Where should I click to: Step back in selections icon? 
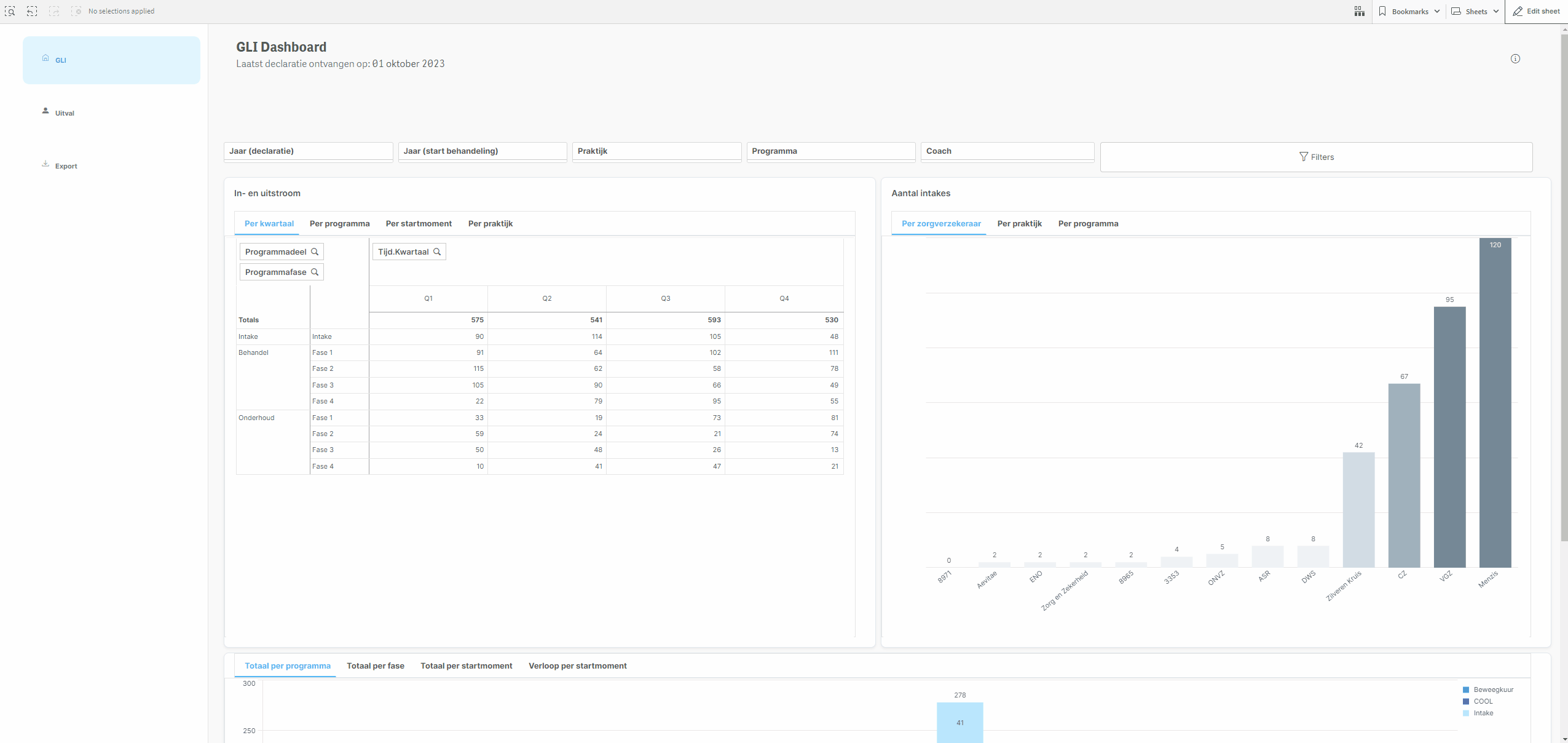[32, 11]
